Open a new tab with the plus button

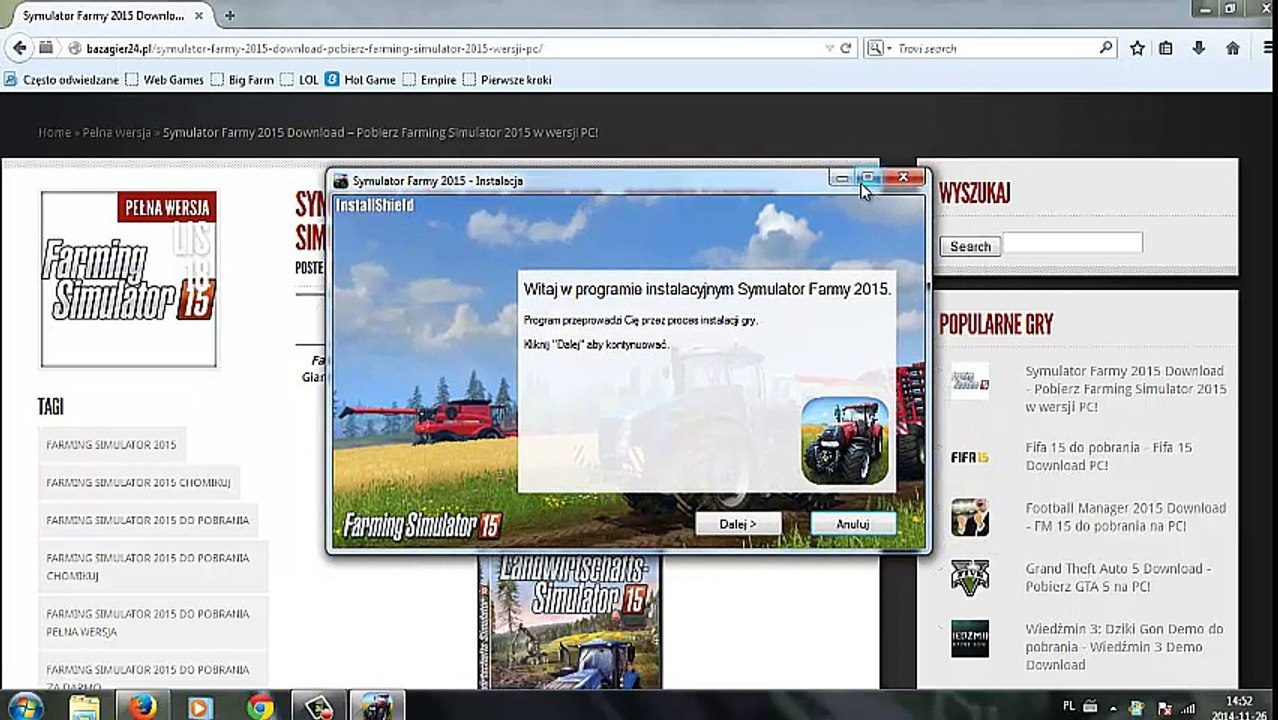click(x=230, y=15)
